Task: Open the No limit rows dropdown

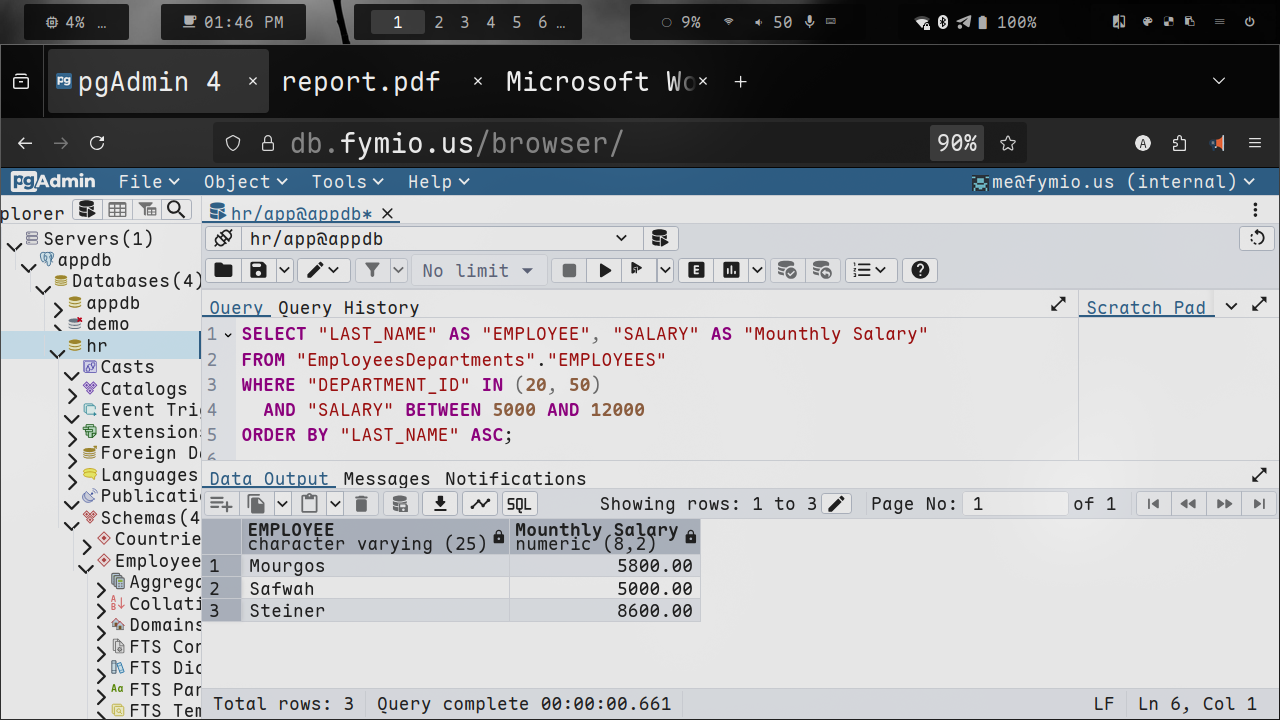Action: point(480,270)
